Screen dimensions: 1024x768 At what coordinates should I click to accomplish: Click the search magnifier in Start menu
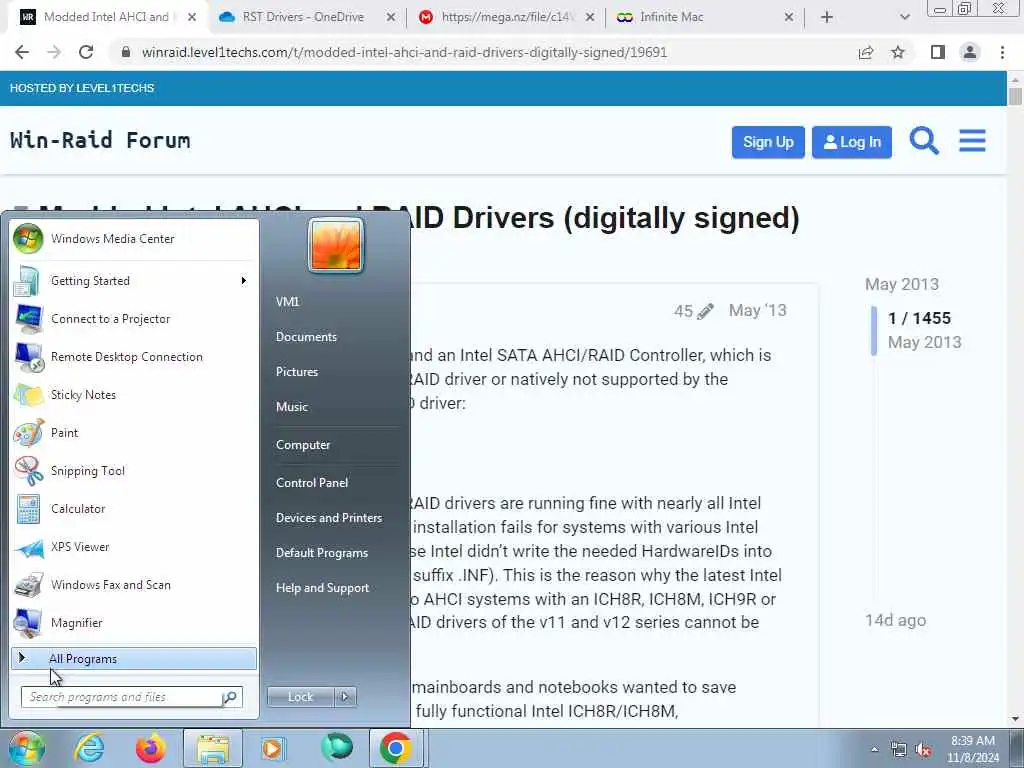click(x=231, y=697)
